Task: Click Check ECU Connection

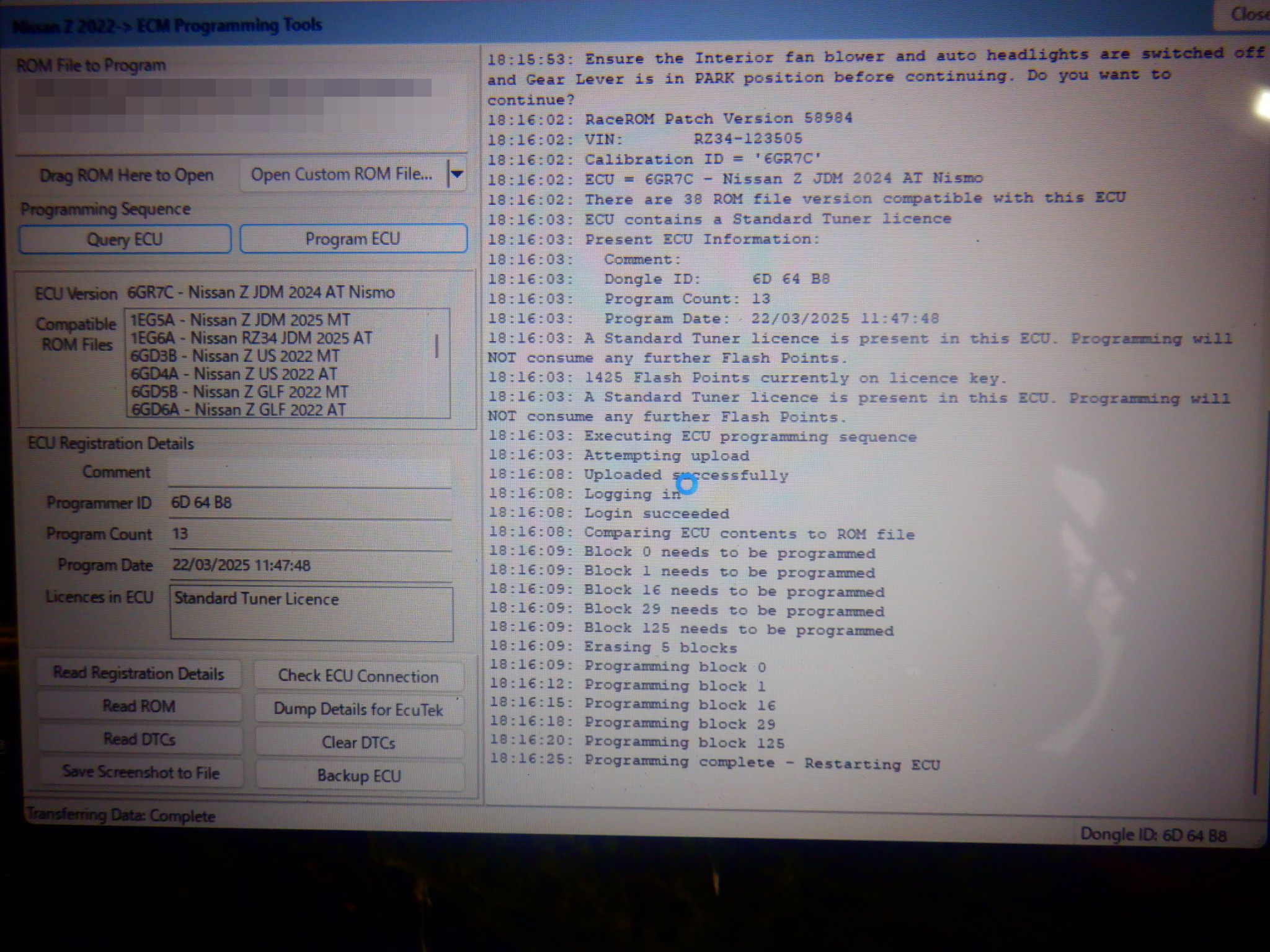Action: pyautogui.click(x=358, y=676)
